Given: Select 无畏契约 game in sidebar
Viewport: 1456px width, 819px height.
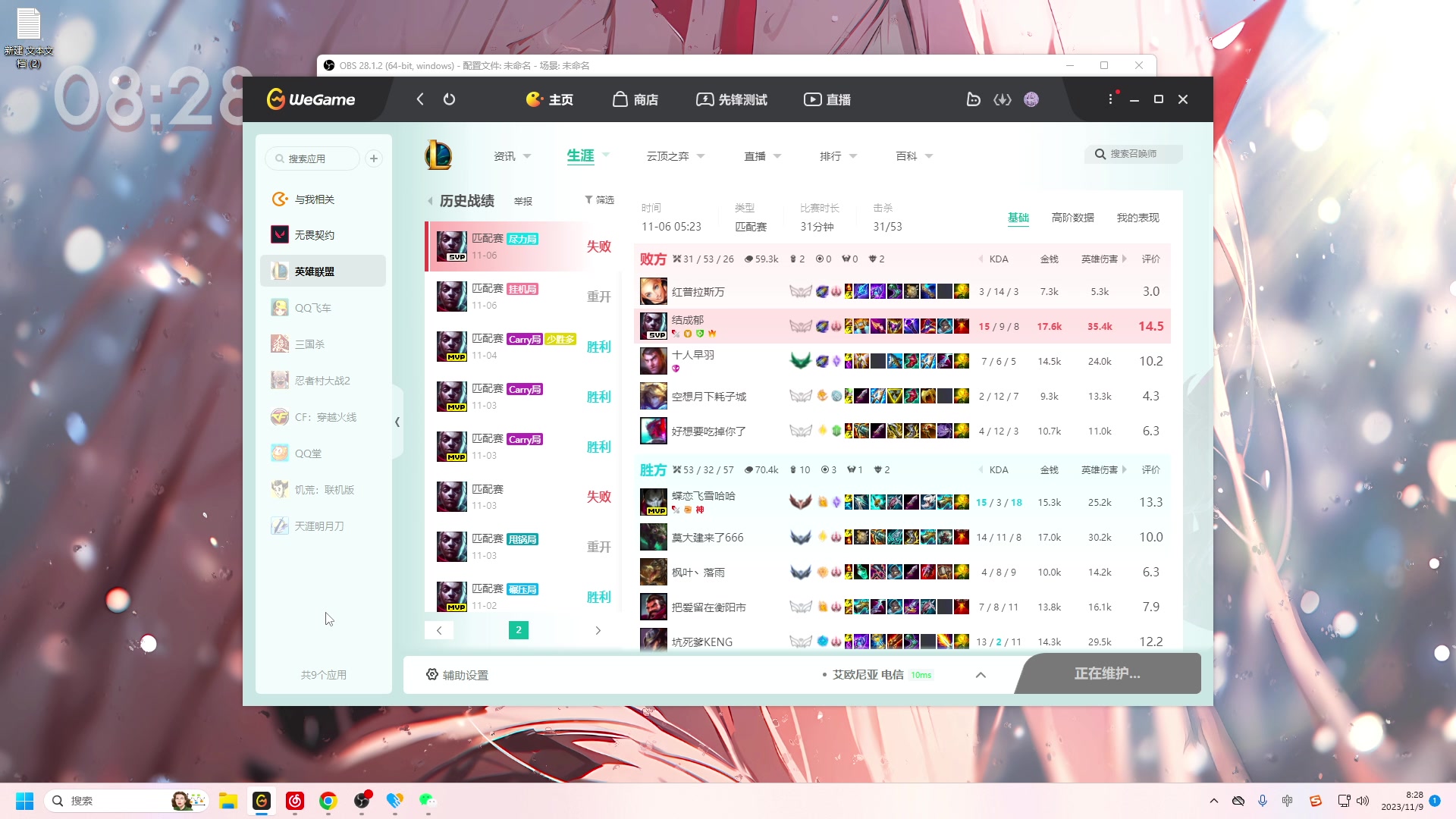Looking at the screenshot, I should [323, 235].
